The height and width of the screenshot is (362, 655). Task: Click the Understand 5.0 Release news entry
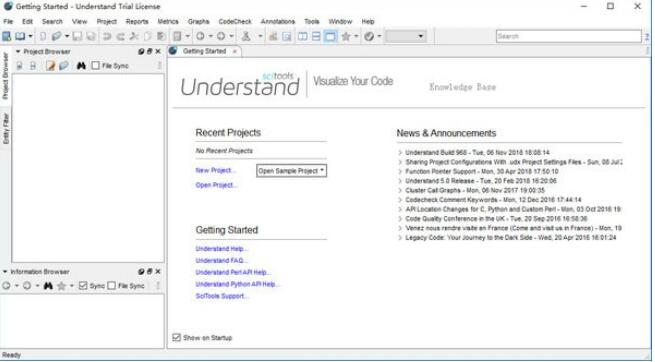(481, 181)
